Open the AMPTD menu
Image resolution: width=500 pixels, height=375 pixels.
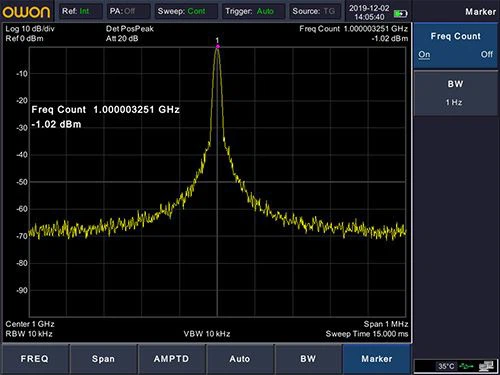[171, 359]
